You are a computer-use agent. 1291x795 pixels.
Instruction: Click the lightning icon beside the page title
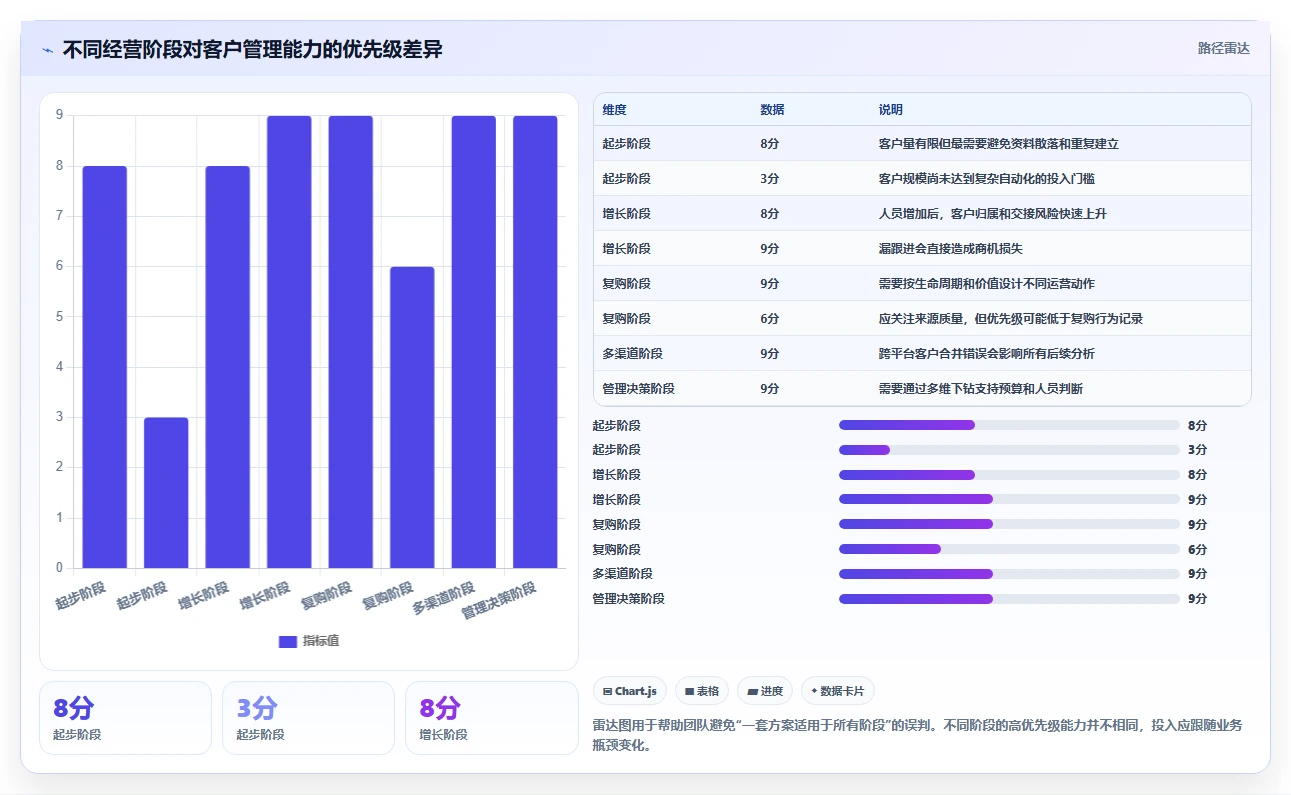[48, 50]
